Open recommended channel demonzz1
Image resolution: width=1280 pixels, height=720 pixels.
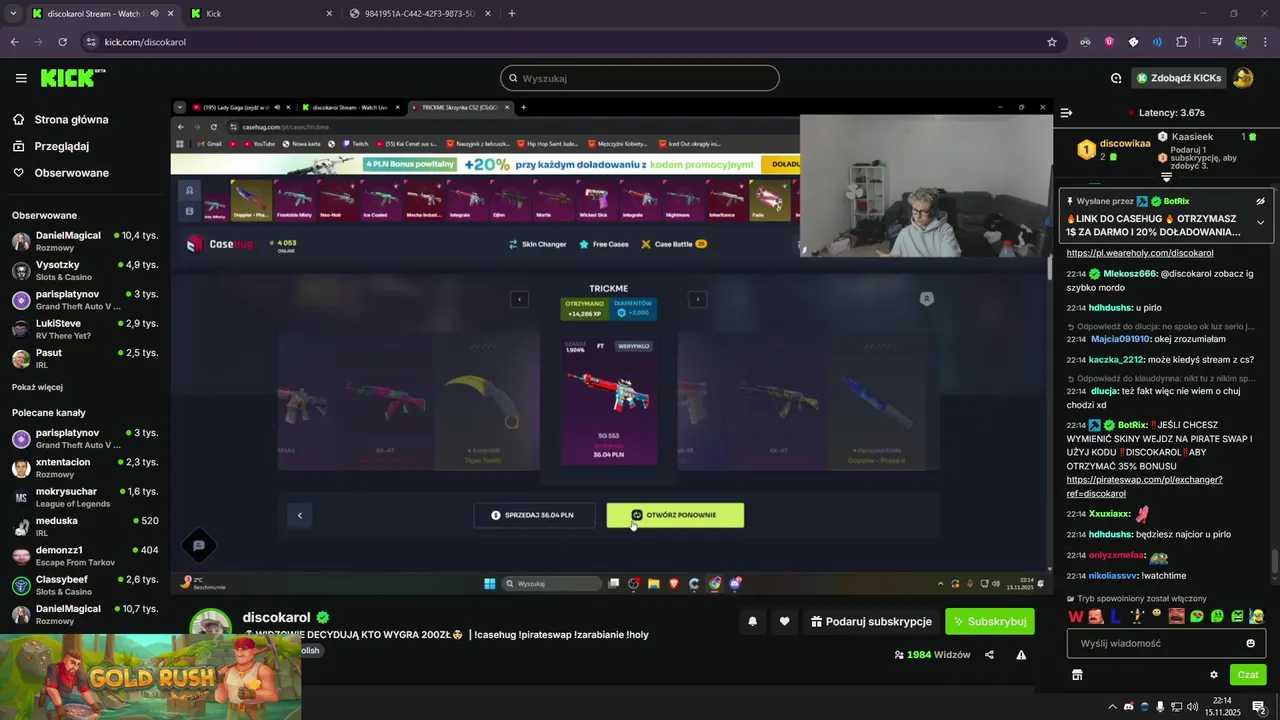click(85, 556)
